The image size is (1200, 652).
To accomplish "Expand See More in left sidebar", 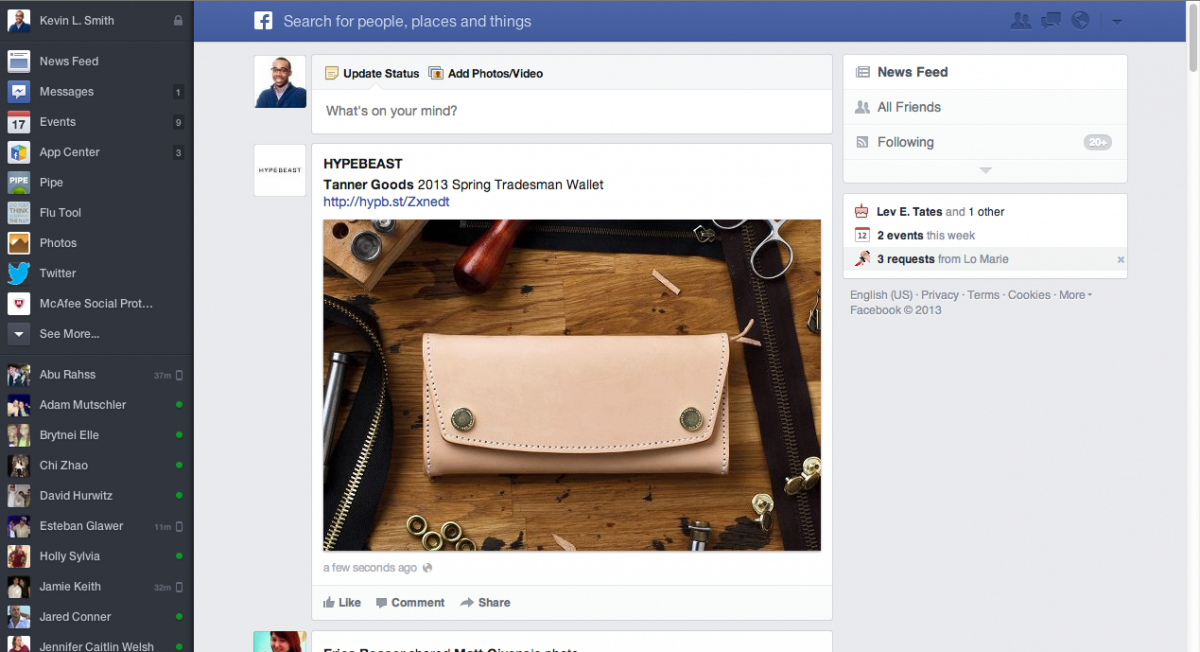I will pos(68,333).
